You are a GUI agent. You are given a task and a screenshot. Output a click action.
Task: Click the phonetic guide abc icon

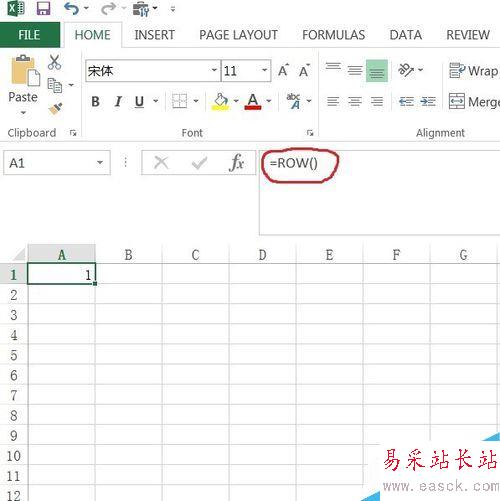(294, 101)
